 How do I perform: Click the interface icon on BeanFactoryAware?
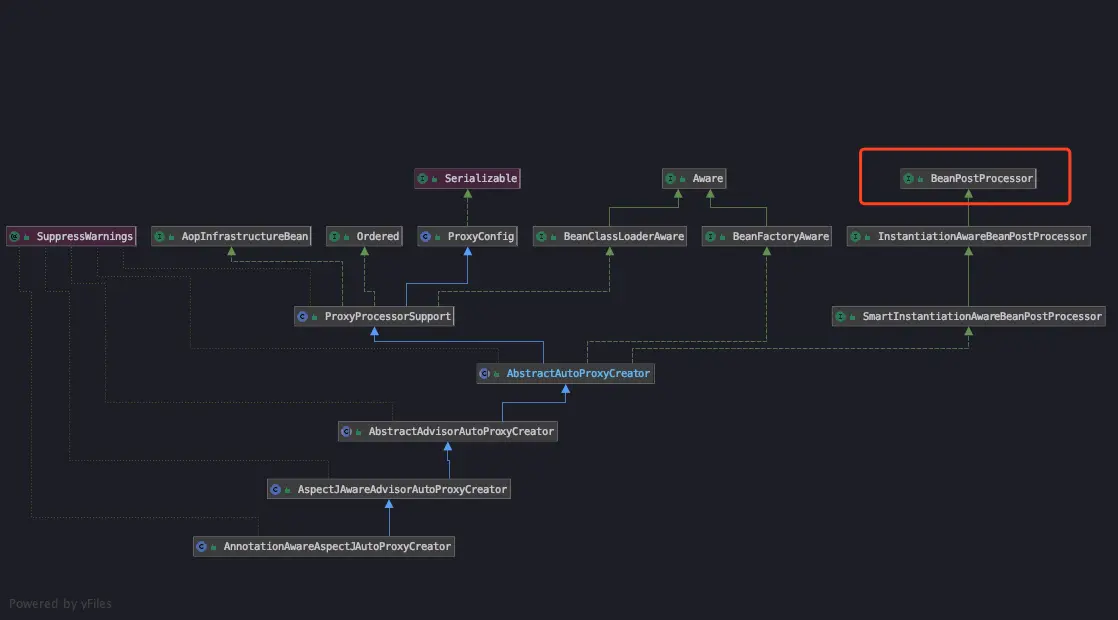[x=712, y=236]
